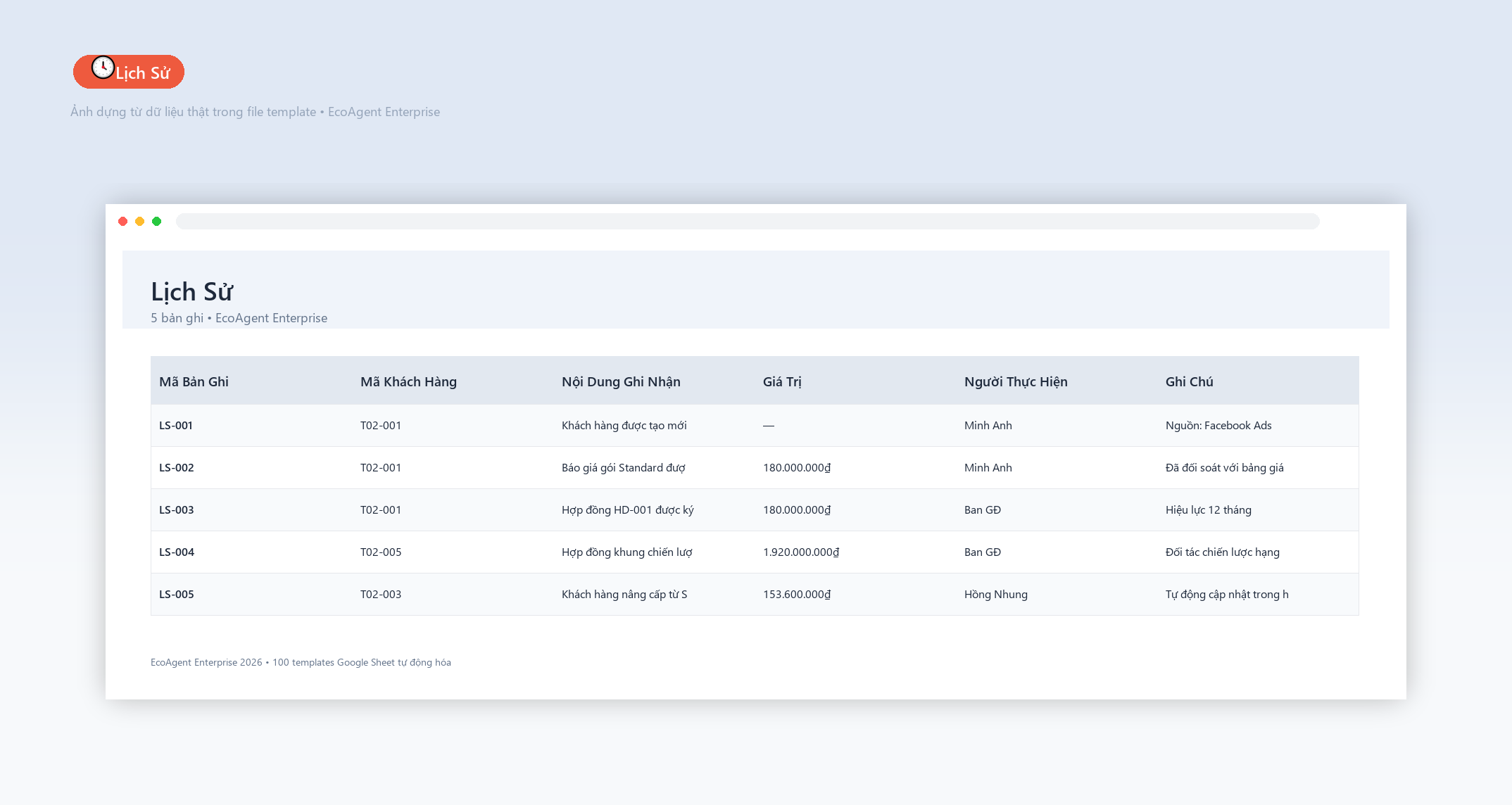The width and height of the screenshot is (1512, 805).
Task: Click record code LS-004
Action: [x=177, y=552]
